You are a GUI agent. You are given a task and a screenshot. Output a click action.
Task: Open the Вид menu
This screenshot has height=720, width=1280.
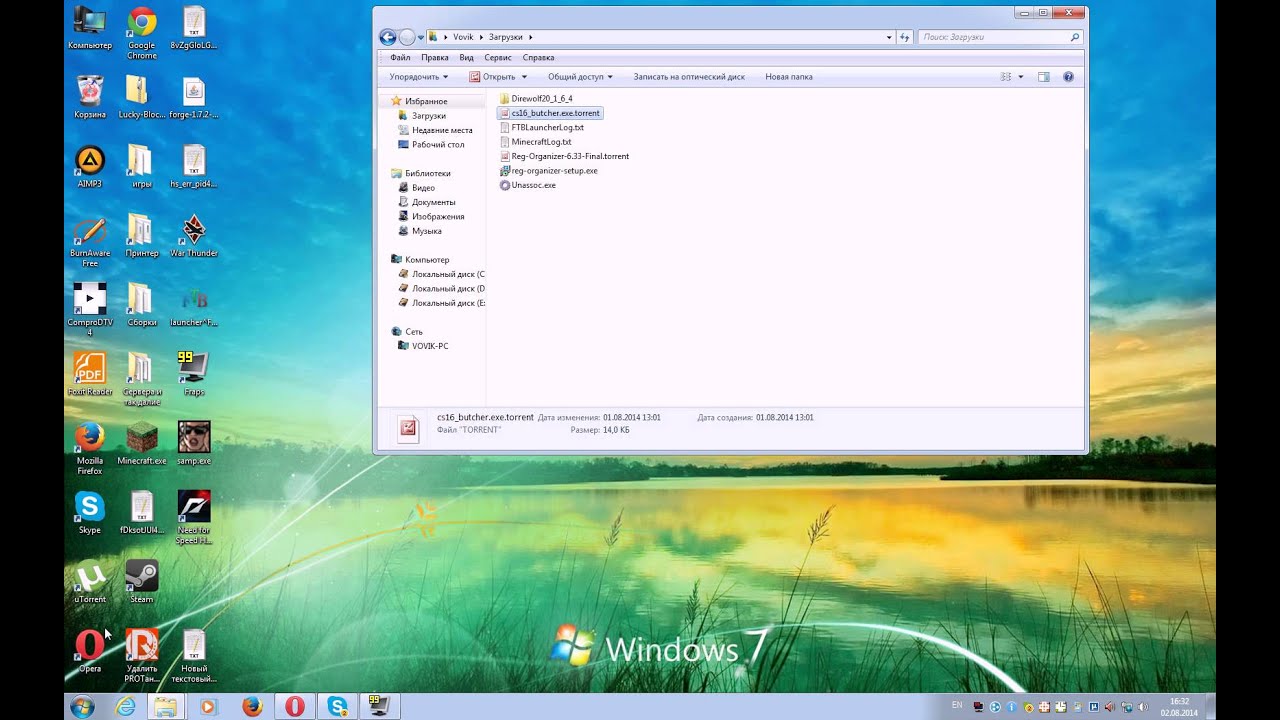pos(466,58)
